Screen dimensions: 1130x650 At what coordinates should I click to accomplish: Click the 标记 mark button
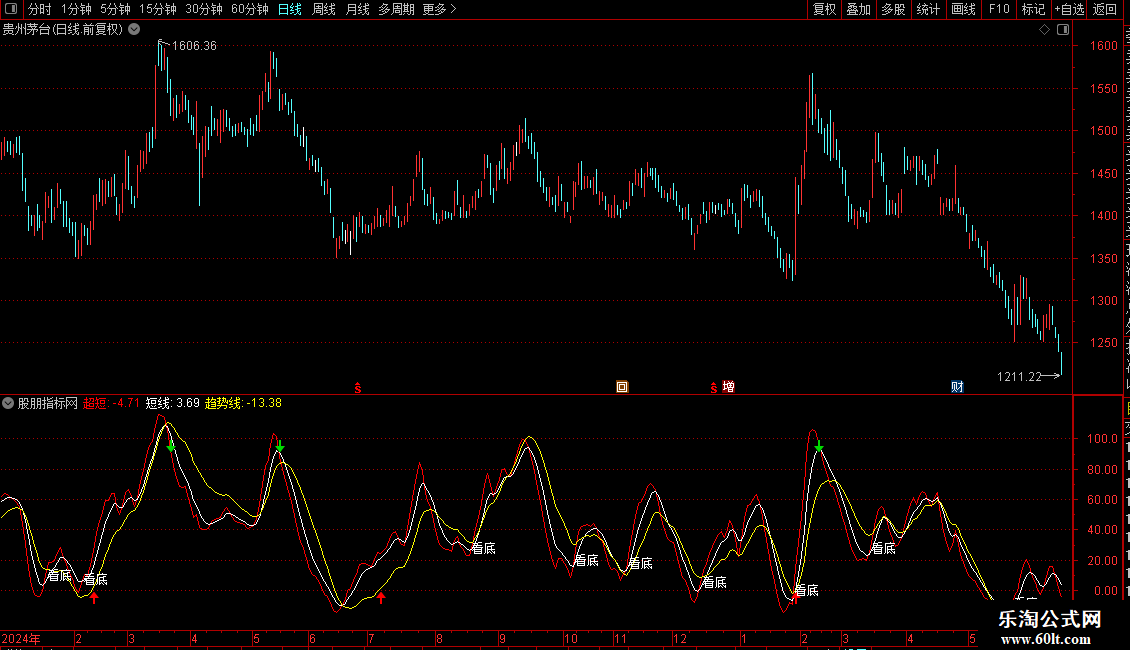pos(1033,9)
